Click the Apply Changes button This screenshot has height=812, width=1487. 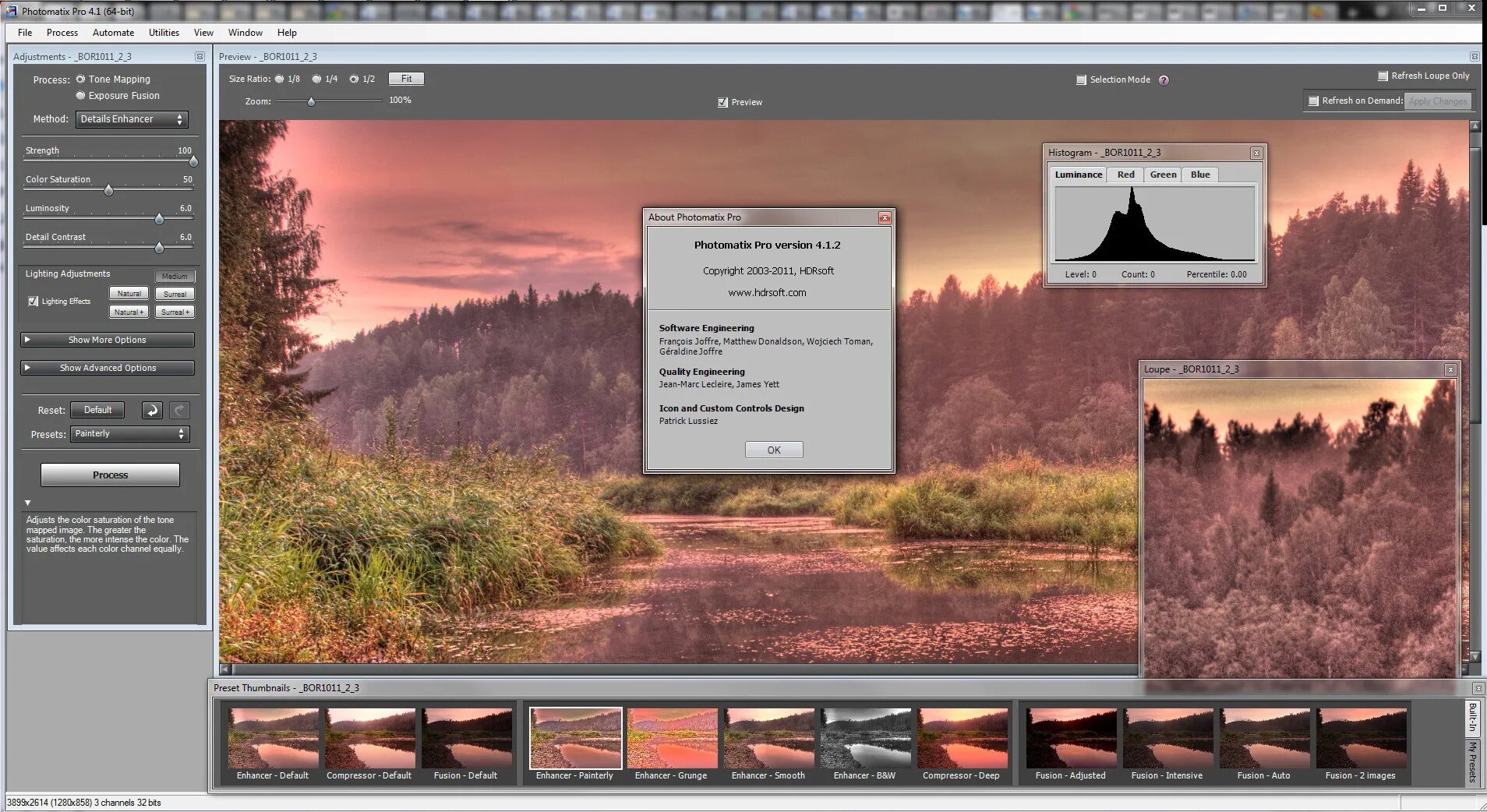coord(1437,101)
